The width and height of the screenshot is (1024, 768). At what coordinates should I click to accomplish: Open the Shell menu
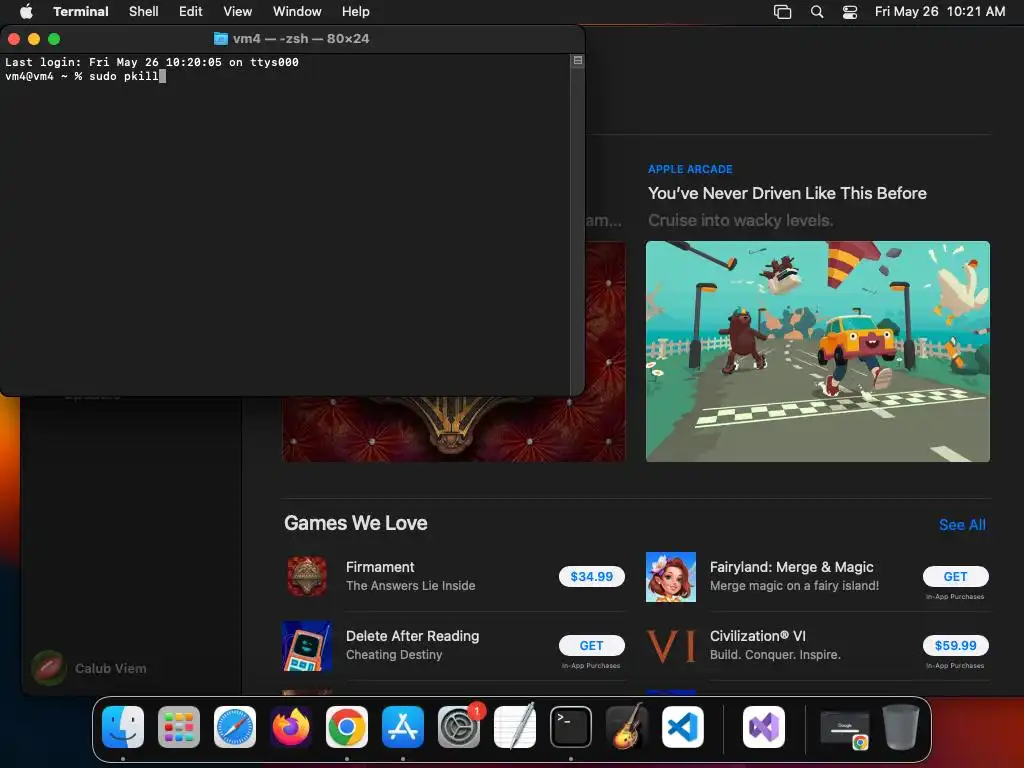pyautogui.click(x=144, y=11)
